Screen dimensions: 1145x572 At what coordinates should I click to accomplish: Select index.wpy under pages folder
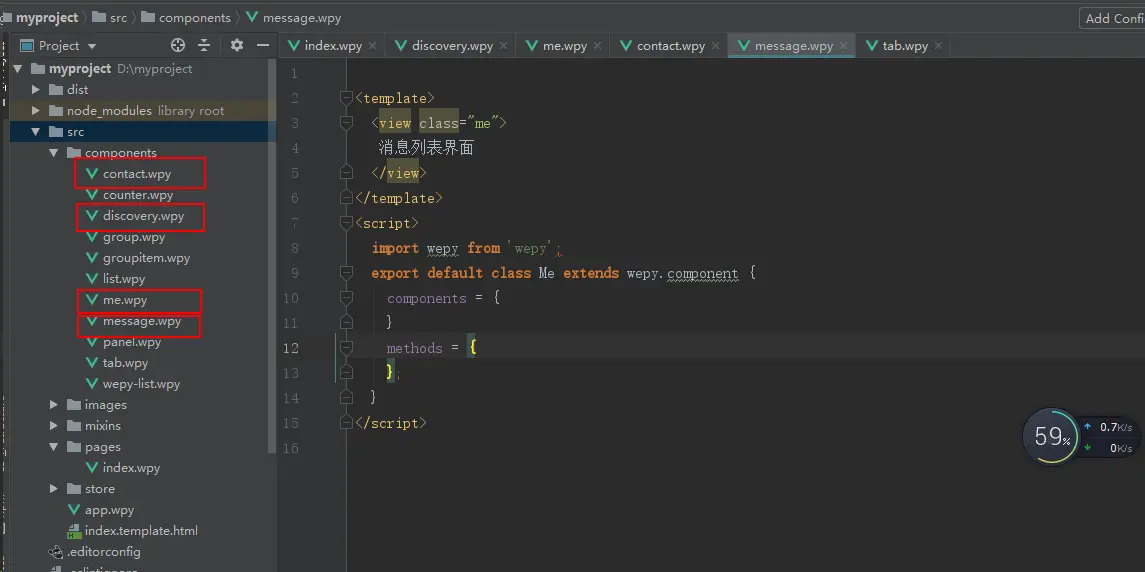click(131, 468)
